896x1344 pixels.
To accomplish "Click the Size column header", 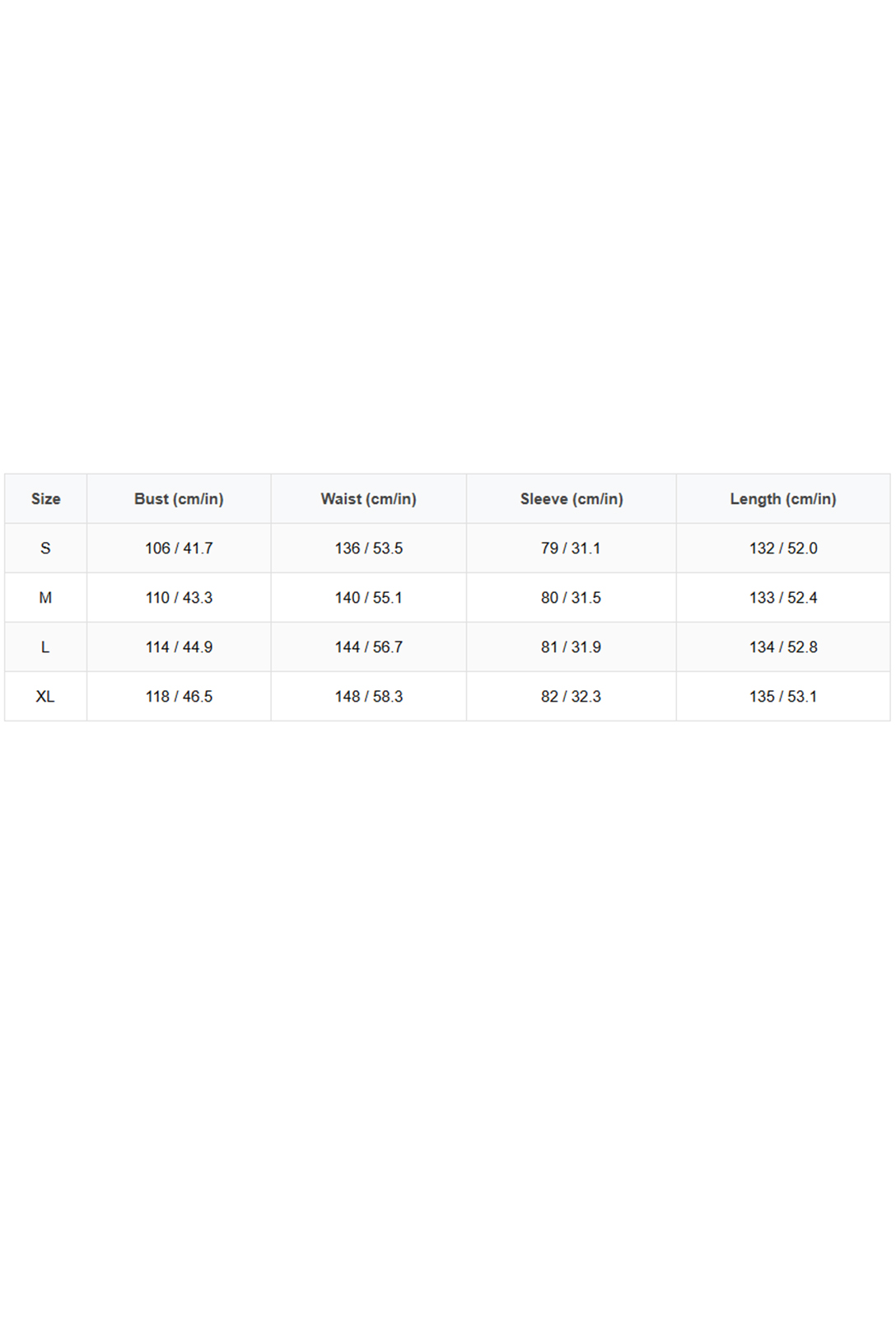I will pos(45,499).
